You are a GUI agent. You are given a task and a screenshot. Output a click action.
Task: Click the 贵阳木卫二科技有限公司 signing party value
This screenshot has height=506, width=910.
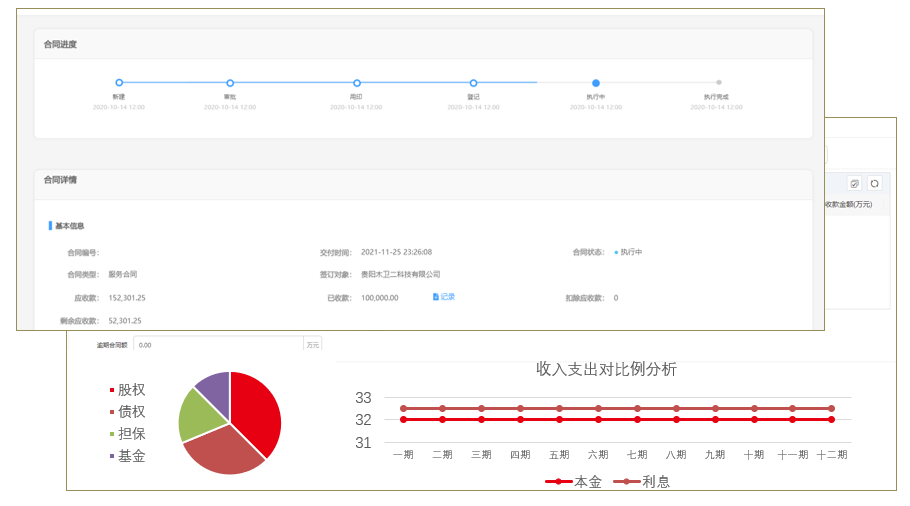[x=400, y=274]
